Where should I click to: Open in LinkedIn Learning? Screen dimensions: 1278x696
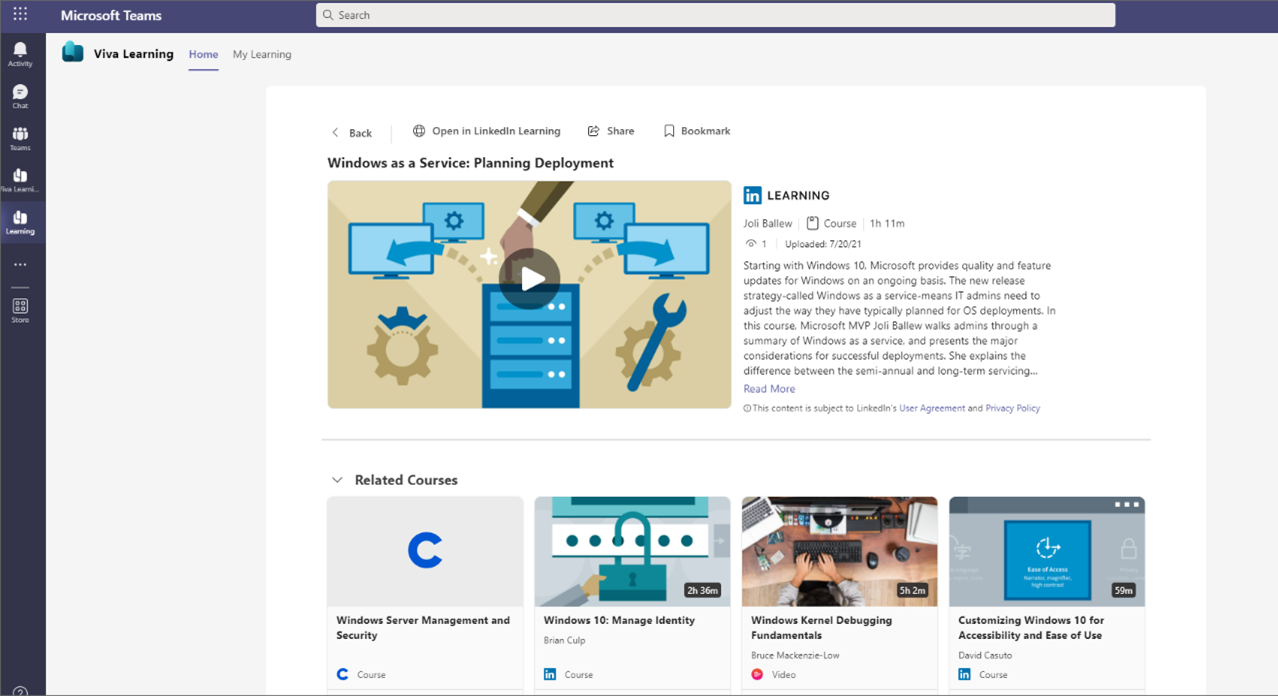point(487,131)
